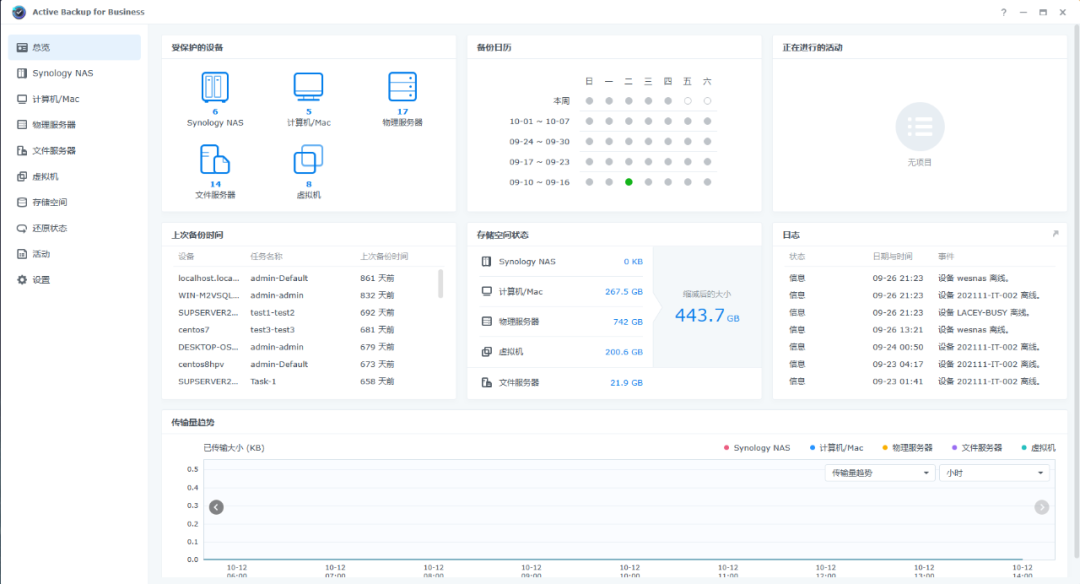1080x584 pixels.
Task: Toggle 文件服务器 legend series
Action: click(977, 448)
